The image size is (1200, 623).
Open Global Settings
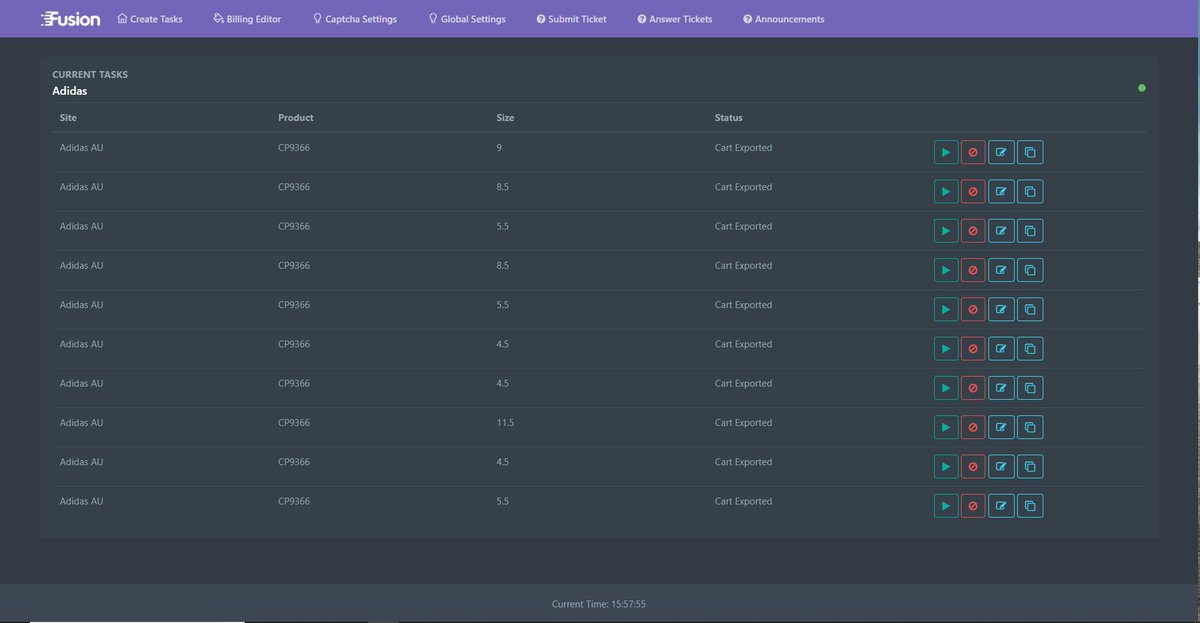(466, 18)
